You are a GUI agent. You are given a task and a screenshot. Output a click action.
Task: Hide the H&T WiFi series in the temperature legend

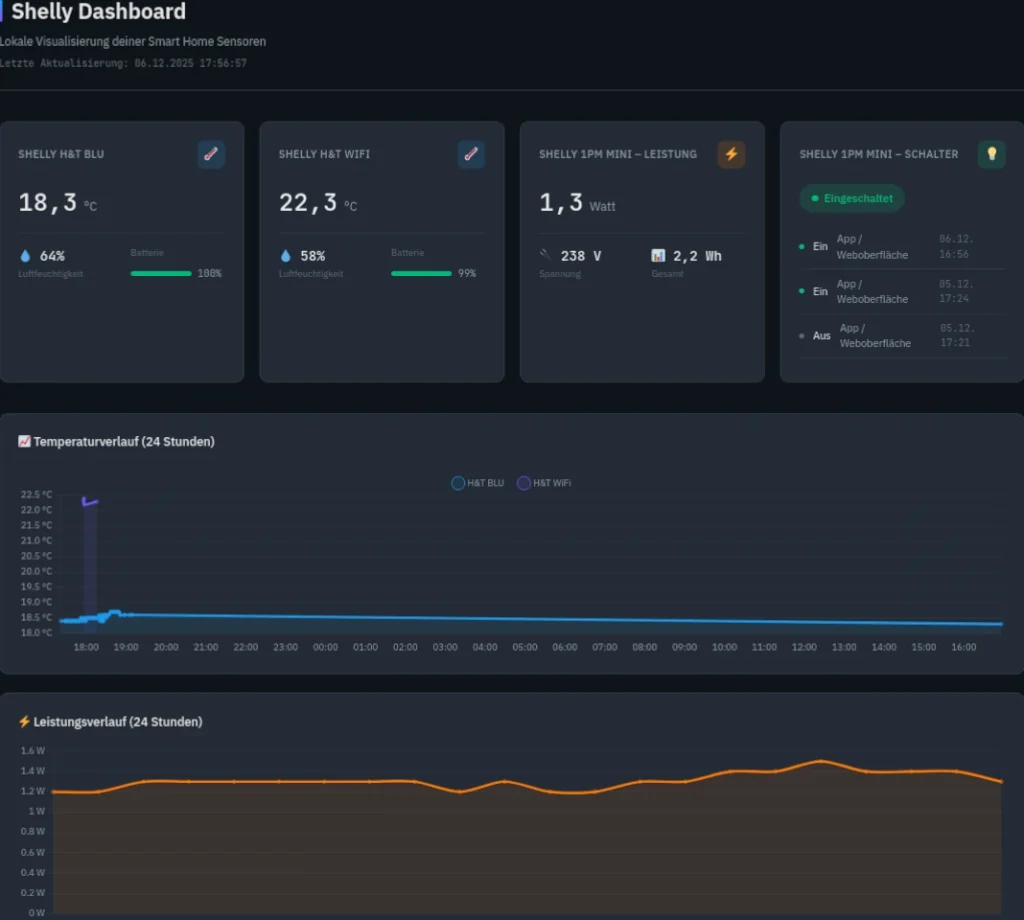pos(543,483)
